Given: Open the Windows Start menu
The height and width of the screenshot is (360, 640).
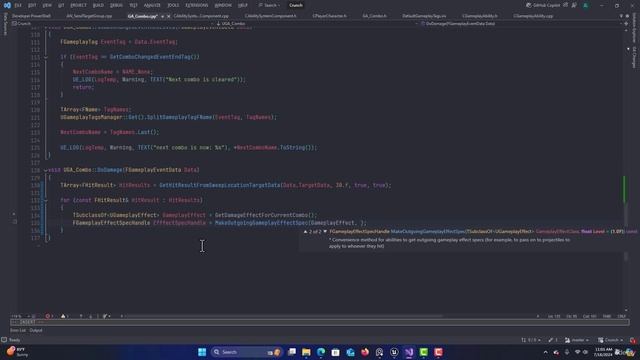Looking at the screenshot, I should tap(202, 352).
